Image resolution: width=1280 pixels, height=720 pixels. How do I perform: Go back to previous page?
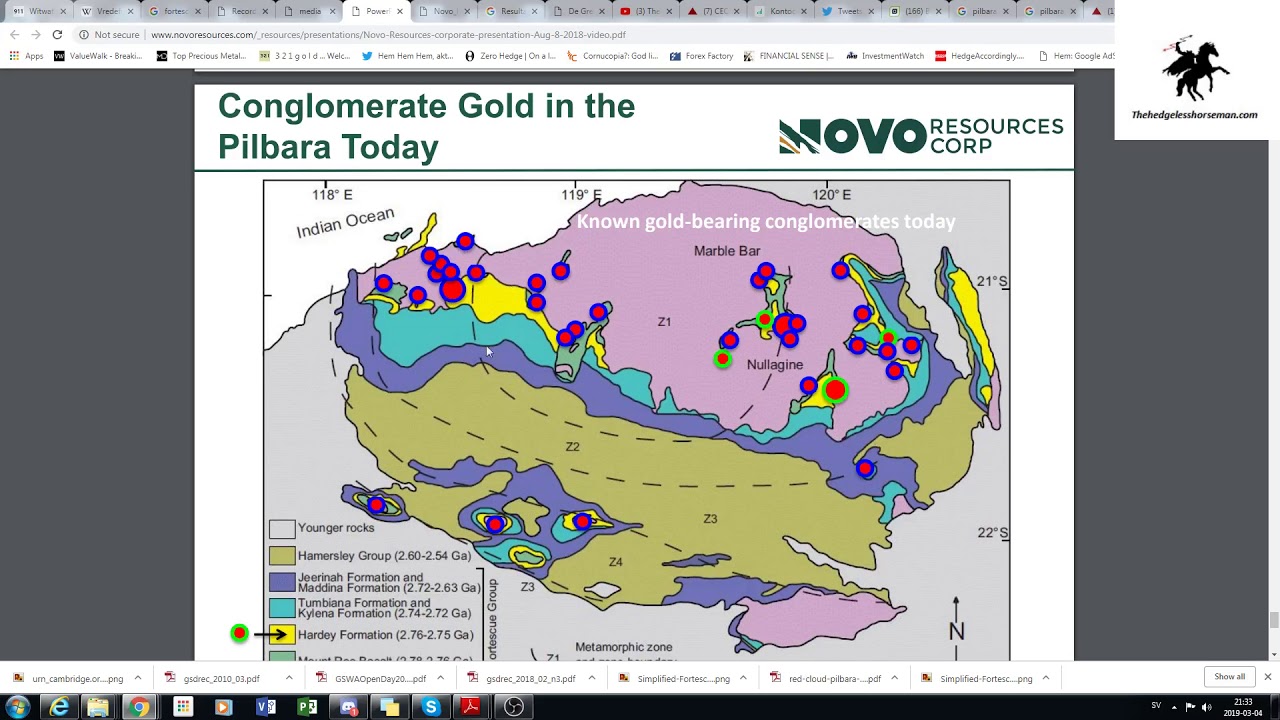pyautogui.click(x=14, y=34)
